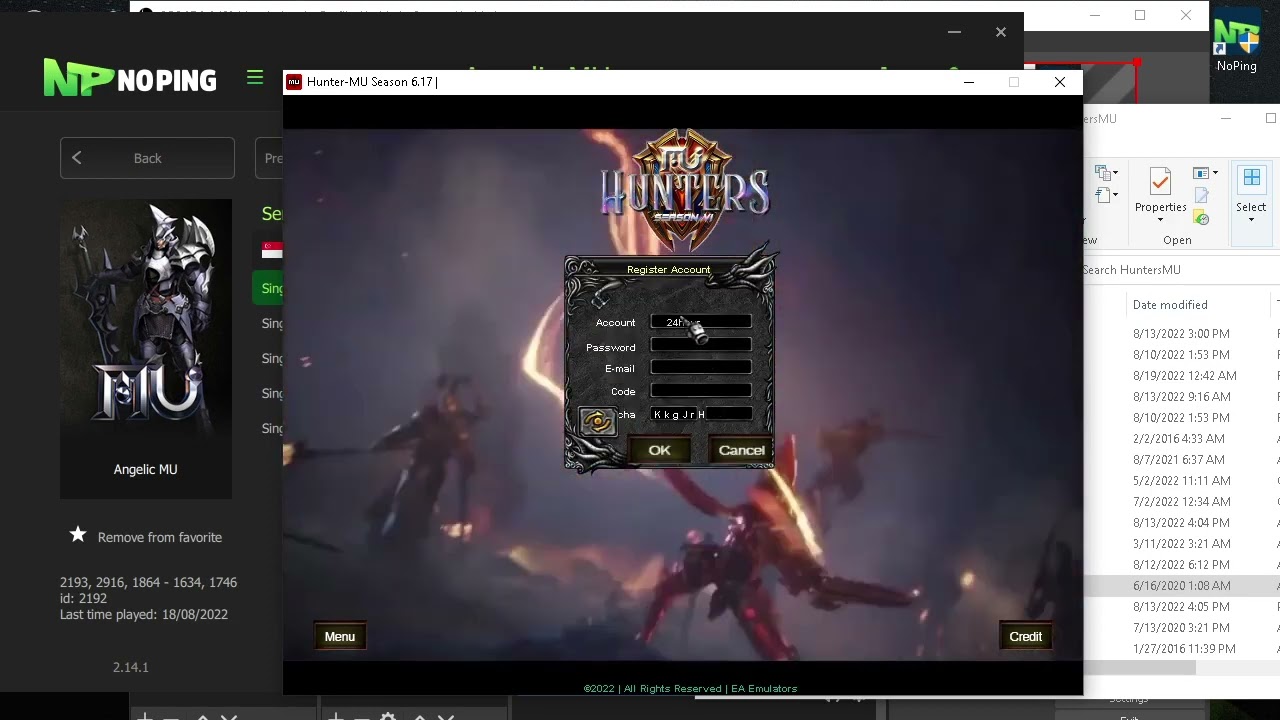Go Back in NoPing
1280x720 pixels.
click(x=147, y=158)
